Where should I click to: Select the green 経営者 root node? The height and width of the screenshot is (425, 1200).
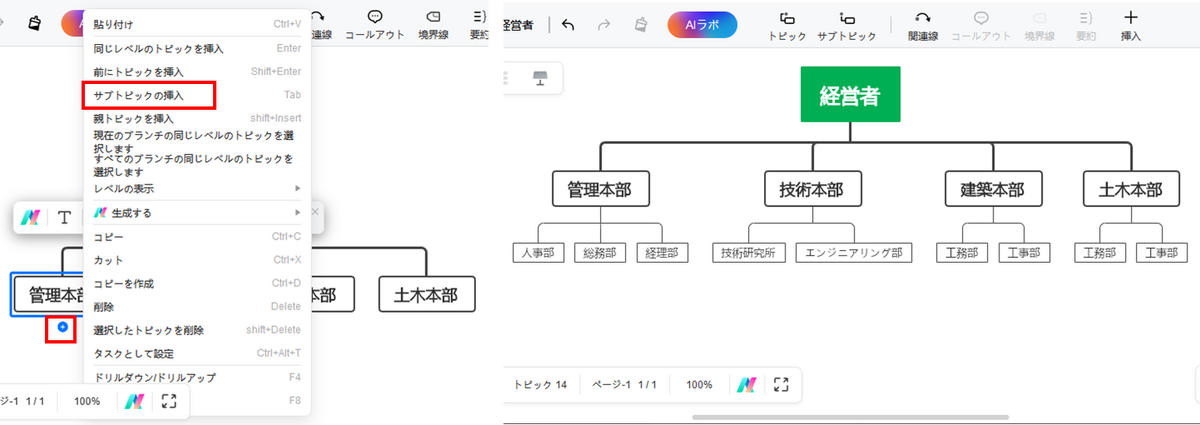tap(850, 94)
